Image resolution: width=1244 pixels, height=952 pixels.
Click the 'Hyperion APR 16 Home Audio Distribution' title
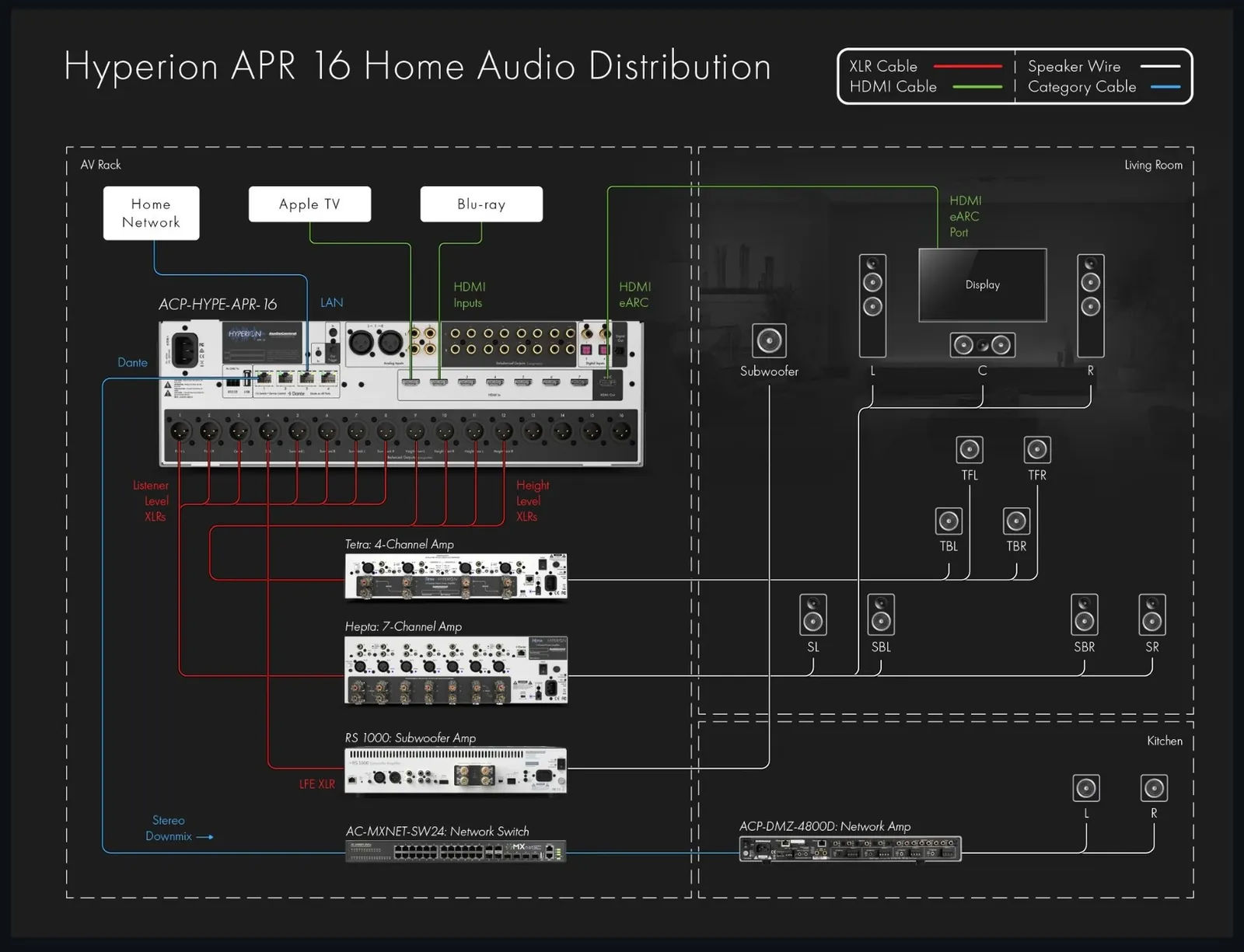[418, 66]
